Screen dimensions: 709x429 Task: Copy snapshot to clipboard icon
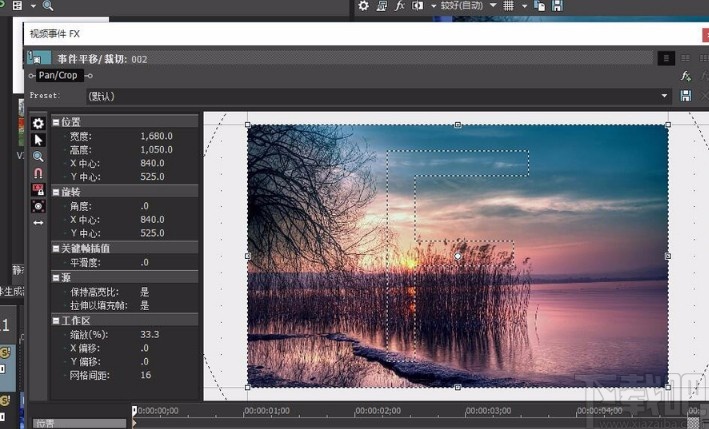pyautogui.click(x=539, y=6)
